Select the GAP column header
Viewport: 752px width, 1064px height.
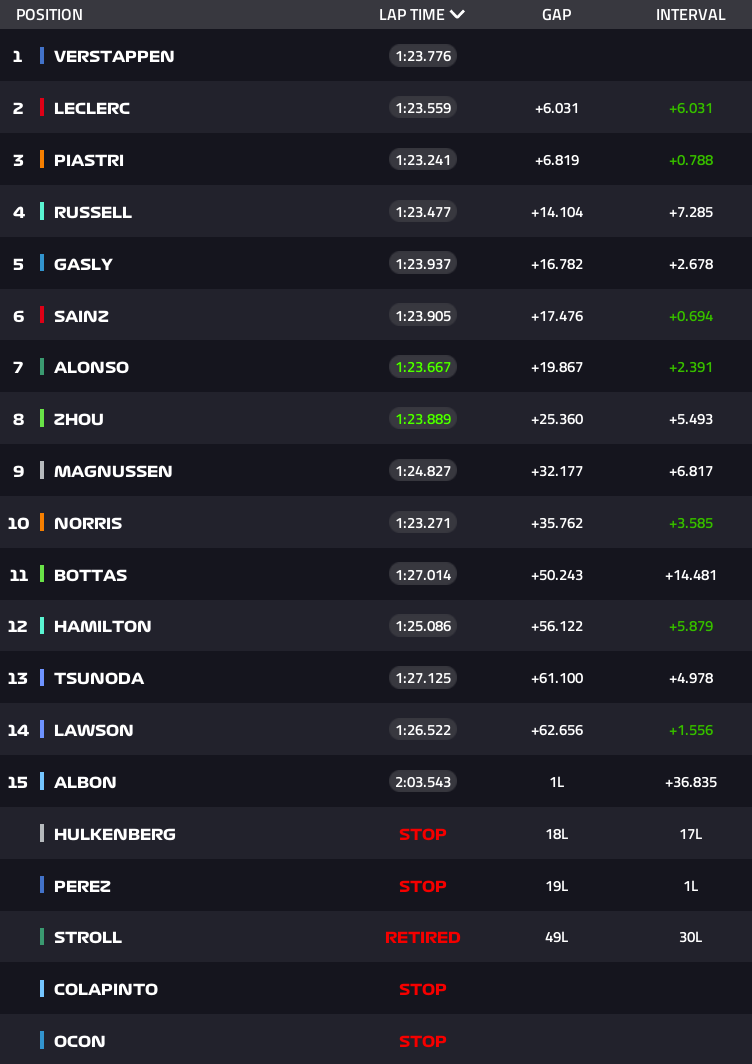point(557,14)
